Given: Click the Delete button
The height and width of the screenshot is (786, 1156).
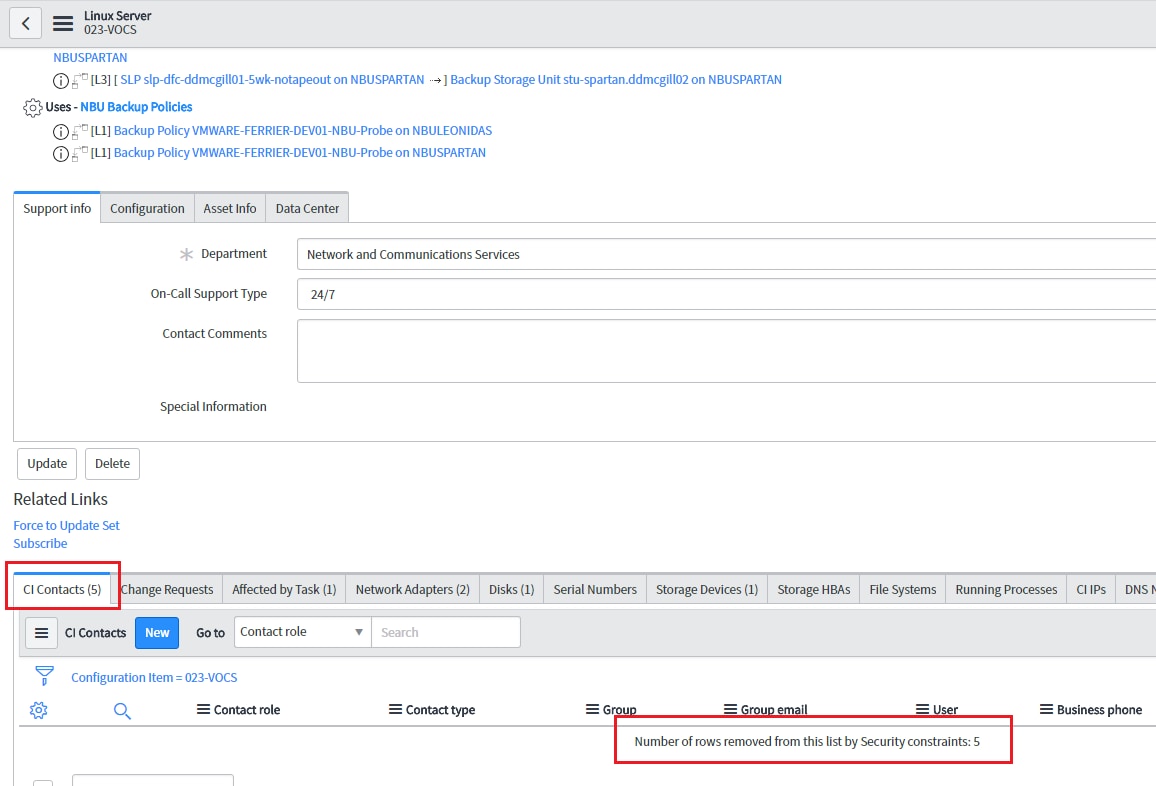Looking at the screenshot, I should [112, 464].
